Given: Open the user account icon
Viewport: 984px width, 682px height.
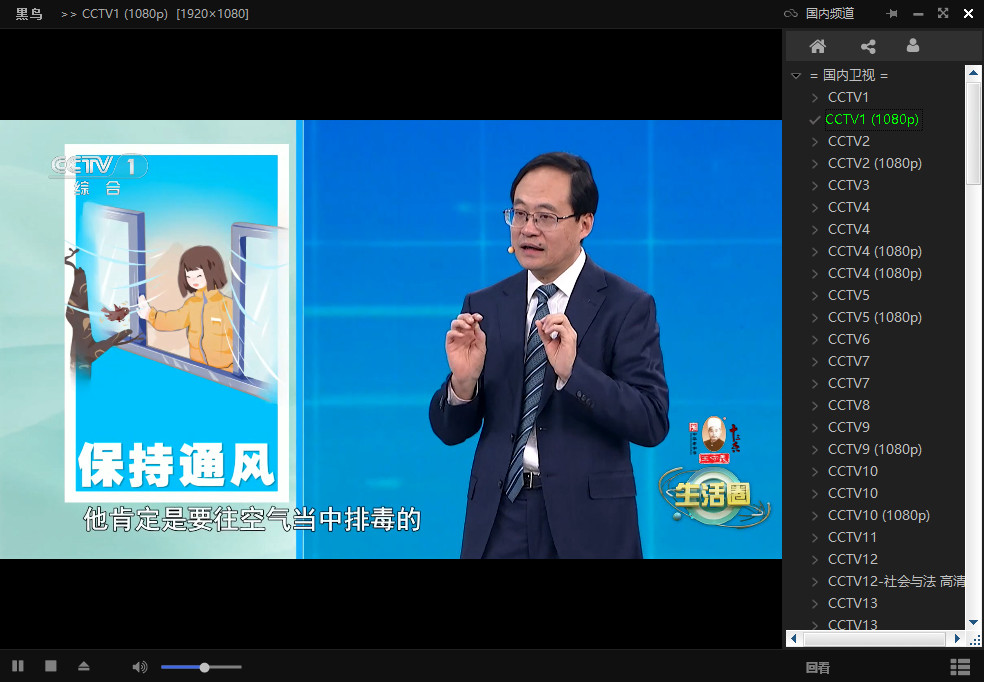Looking at the screenshot, I should pyautogui.click(x=913, y=45).
